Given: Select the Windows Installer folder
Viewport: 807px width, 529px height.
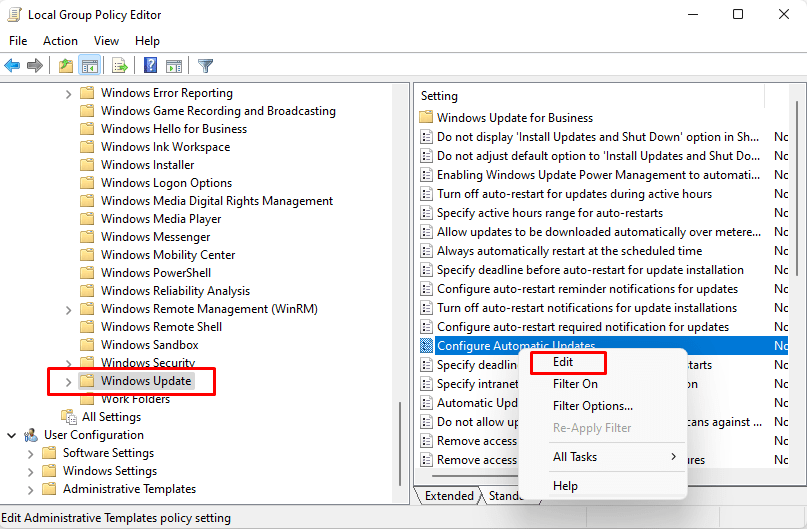Looking at the screenshot, I should tap(147, 165).
